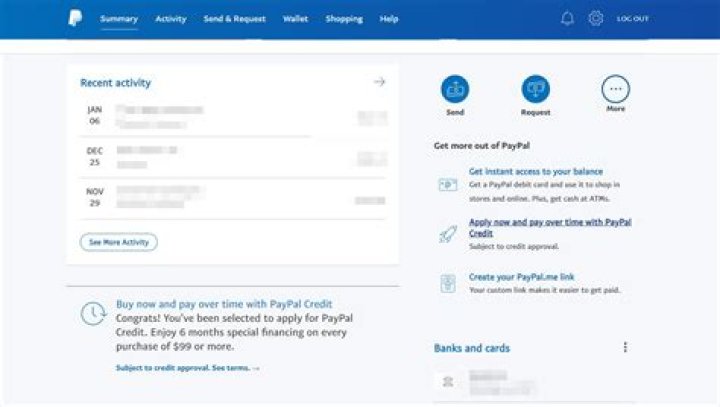Click the PayPal logo icon
Image resolution: width=720 pixels, height=407 pixels.
tap(75, 18)
